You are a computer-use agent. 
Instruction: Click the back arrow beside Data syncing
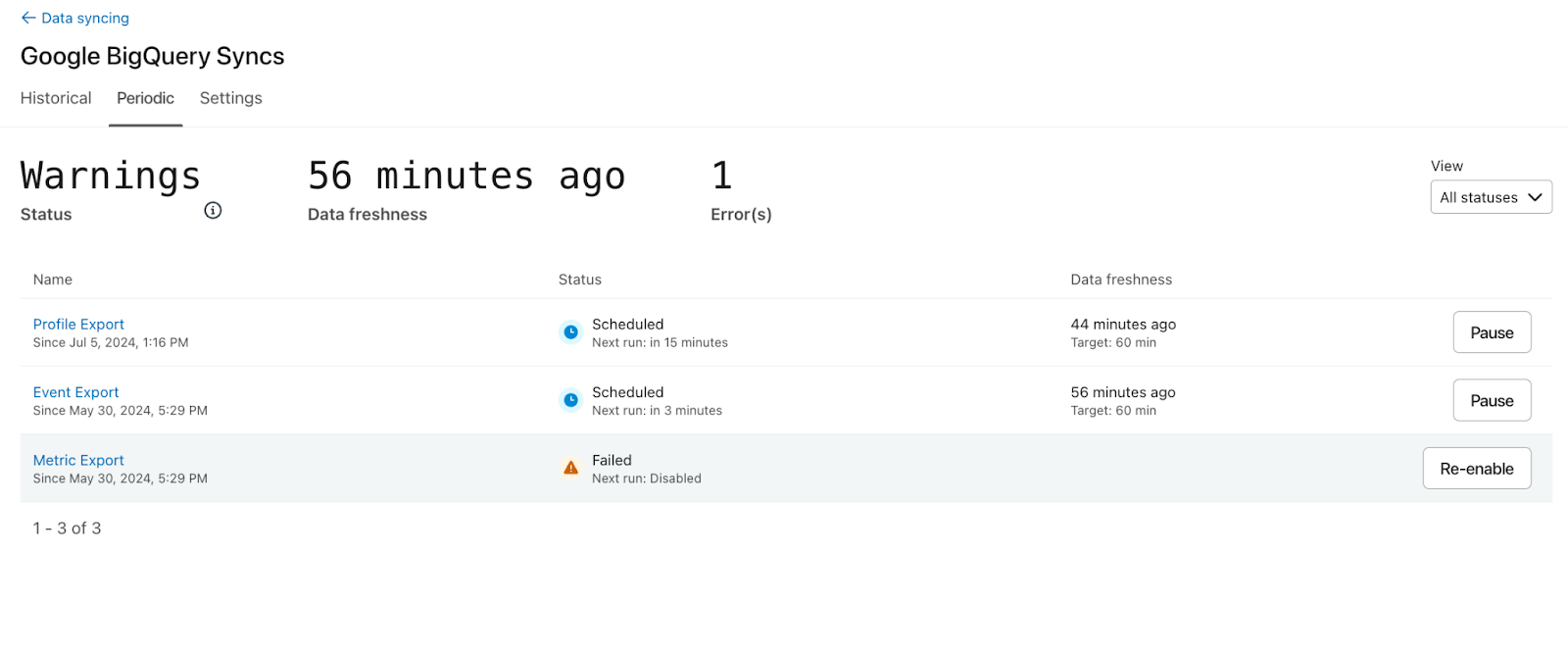(x=28, y=18)
